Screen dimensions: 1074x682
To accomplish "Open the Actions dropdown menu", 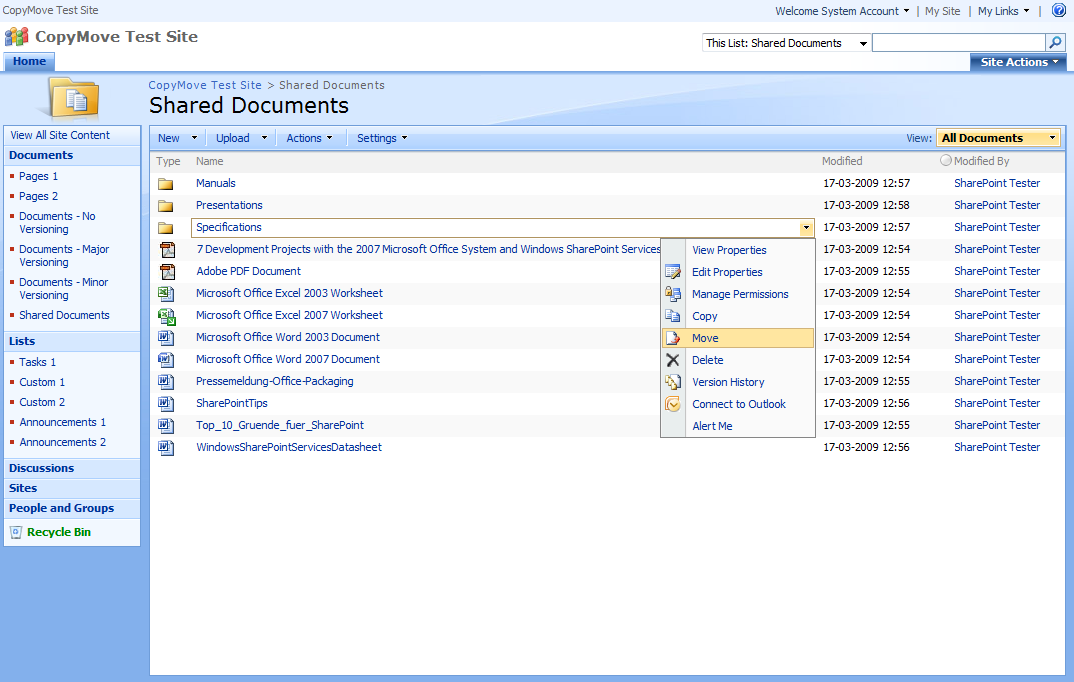I will [x=310, y=138].
